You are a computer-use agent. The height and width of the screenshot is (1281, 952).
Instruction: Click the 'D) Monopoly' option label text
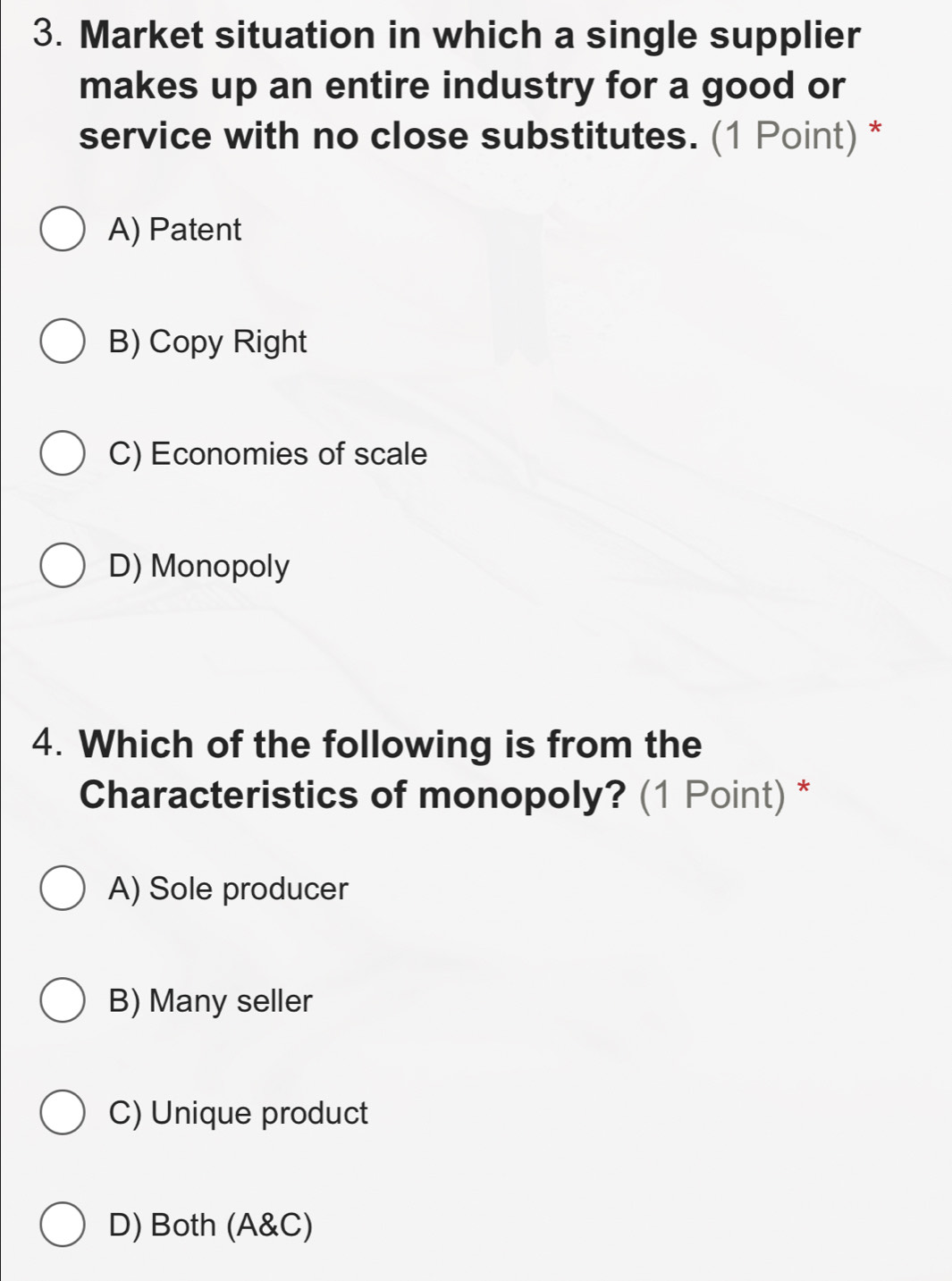[198, 567]
